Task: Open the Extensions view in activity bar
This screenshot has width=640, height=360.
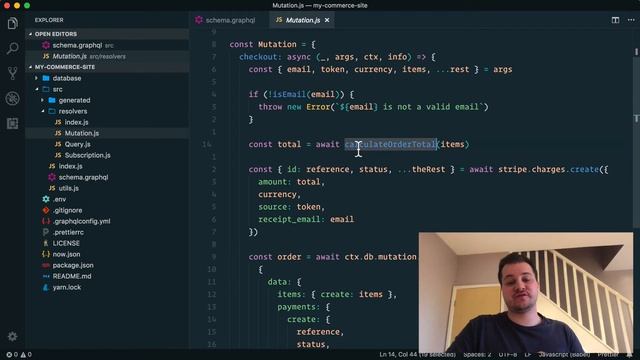Action: 12,123
